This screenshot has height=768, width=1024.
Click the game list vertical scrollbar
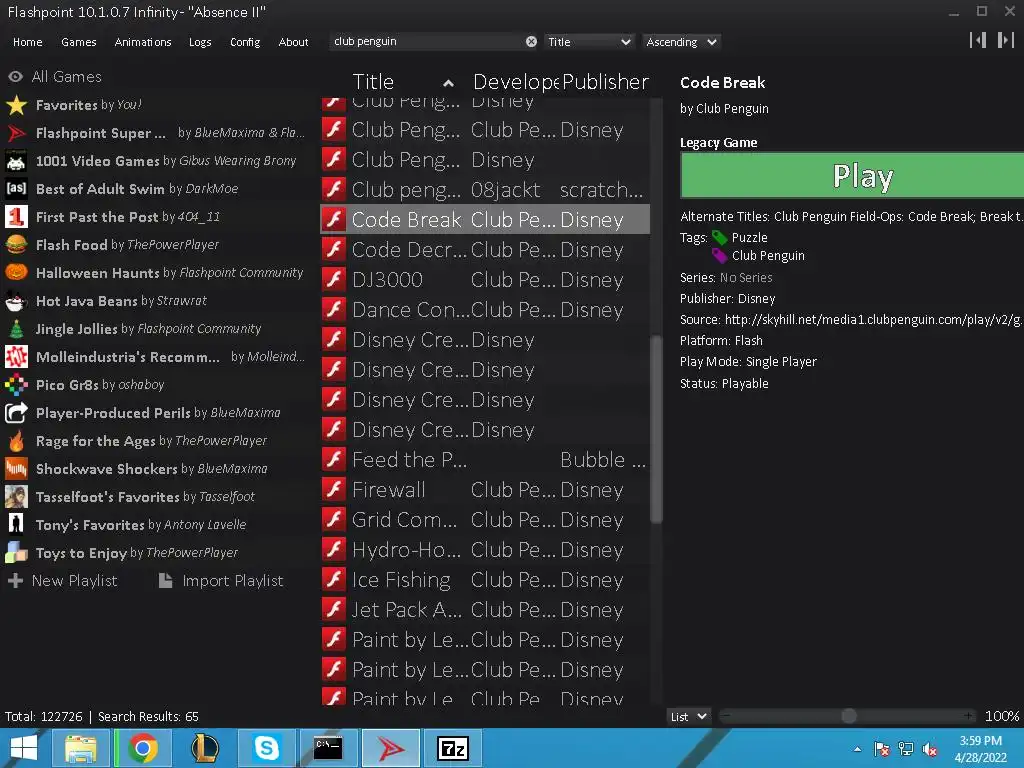[x=656, y=429]
